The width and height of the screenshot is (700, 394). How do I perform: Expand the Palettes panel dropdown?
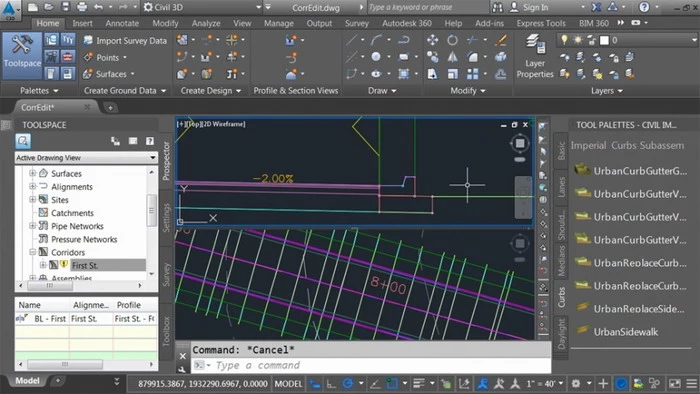tap(39, 91)
